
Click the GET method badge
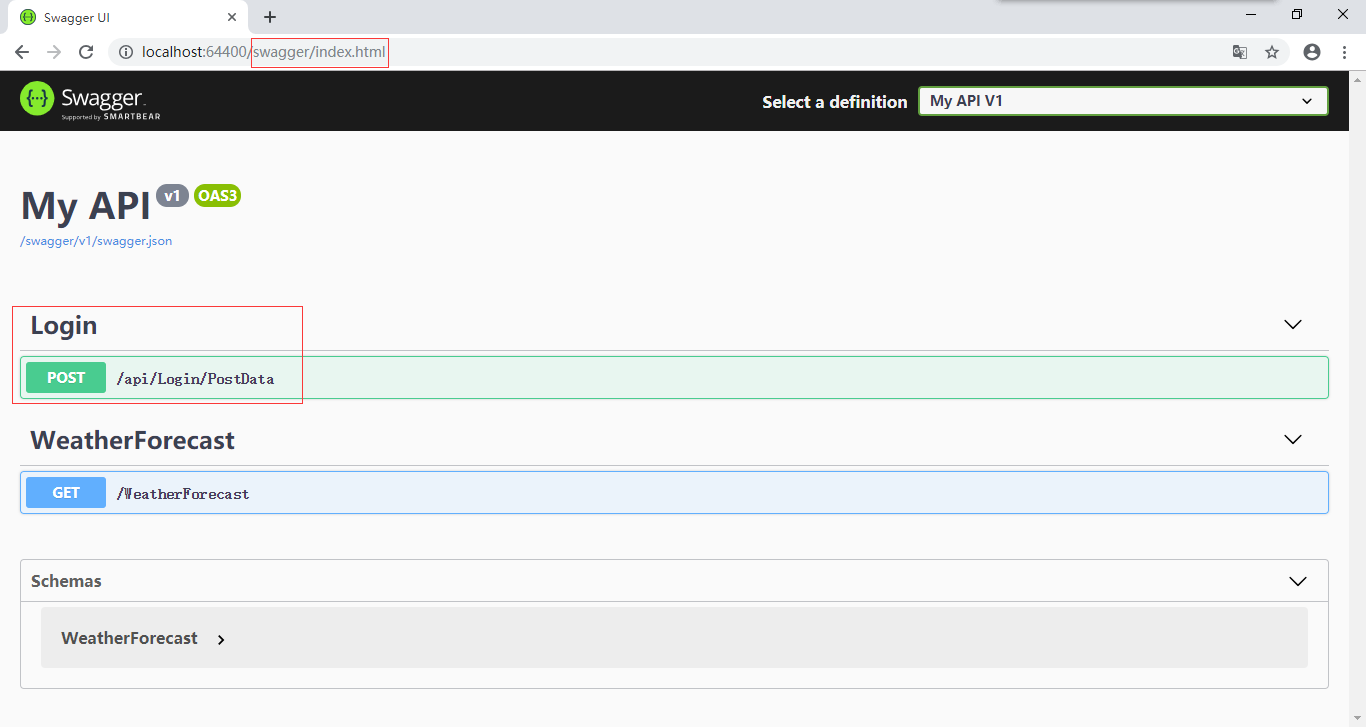click(66, 493)
